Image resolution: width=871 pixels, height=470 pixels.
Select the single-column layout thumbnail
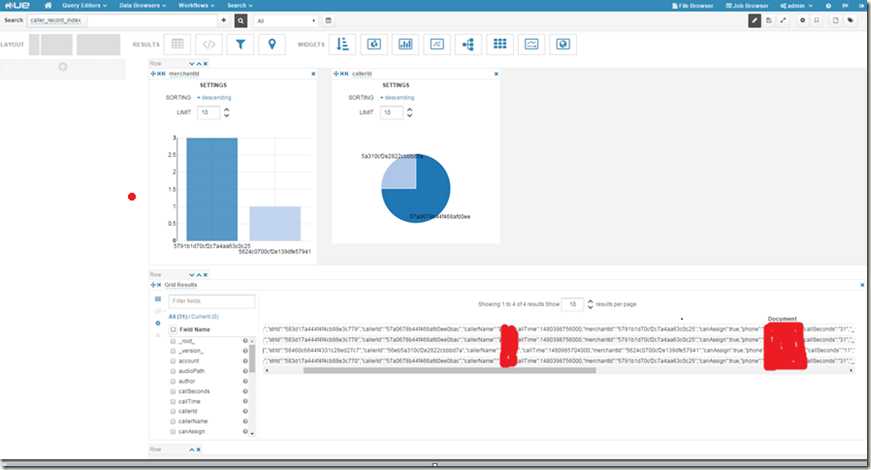98,44
